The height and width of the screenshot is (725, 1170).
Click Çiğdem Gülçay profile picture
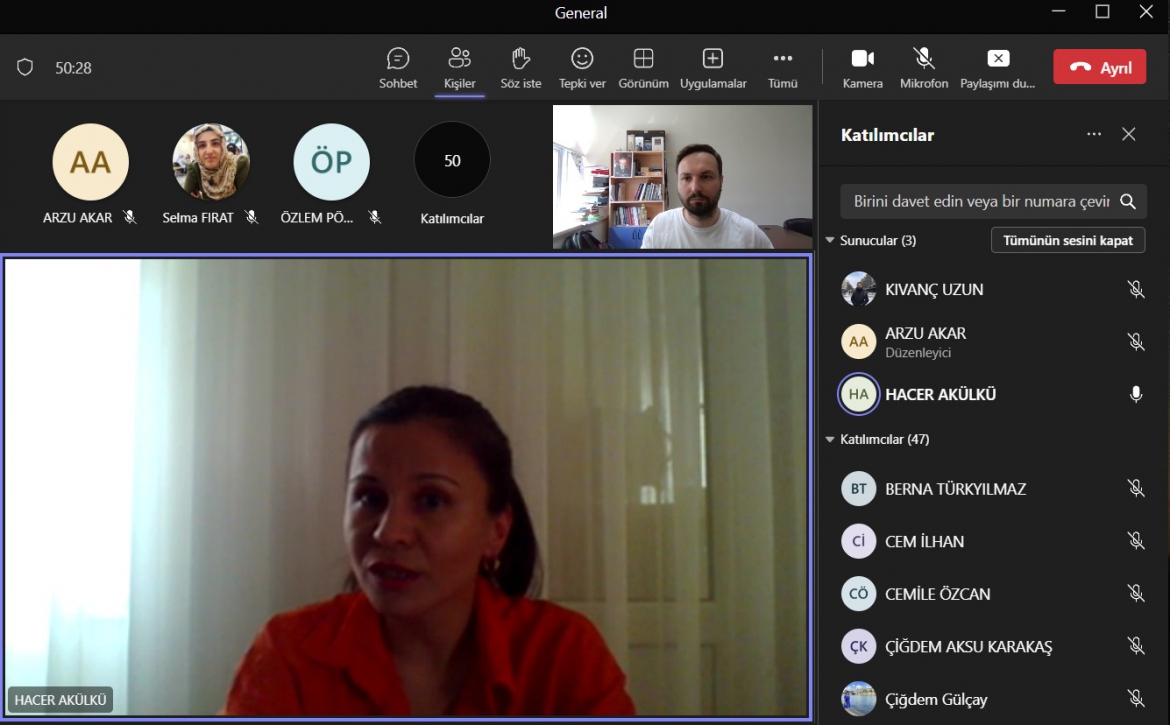pyautogui.click(x=858, y=699)
